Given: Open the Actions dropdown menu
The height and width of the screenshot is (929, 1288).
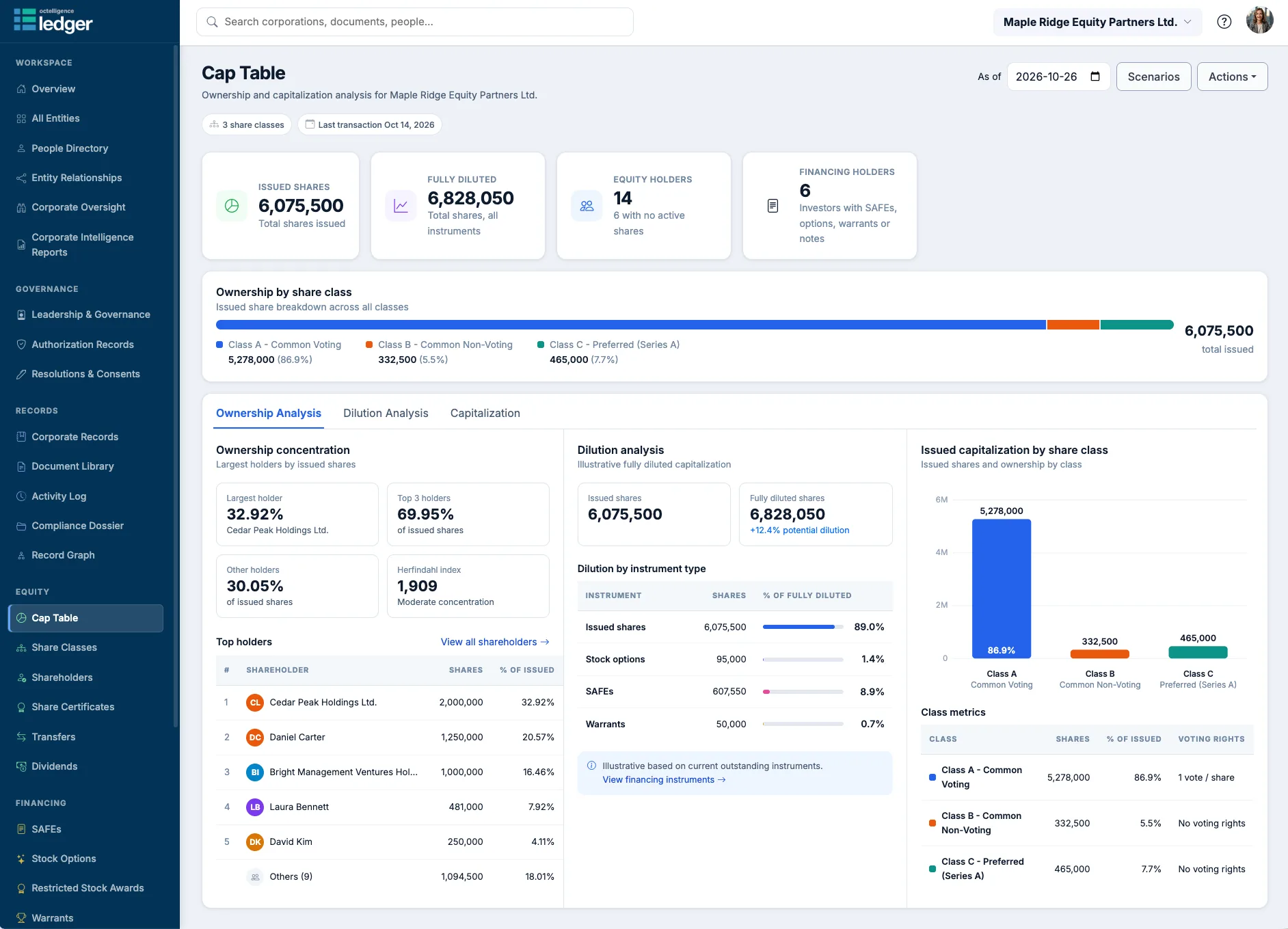Looking at the screenshot, I should [x=1232, y=77].
